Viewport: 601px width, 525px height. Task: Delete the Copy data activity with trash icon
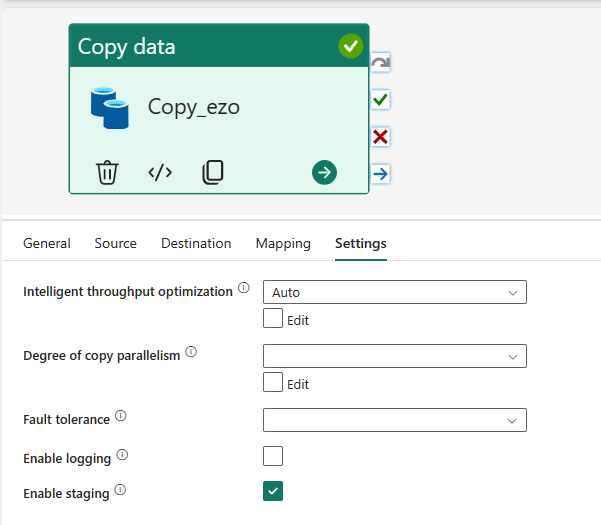pyautogui.click(x=107, y=172)
